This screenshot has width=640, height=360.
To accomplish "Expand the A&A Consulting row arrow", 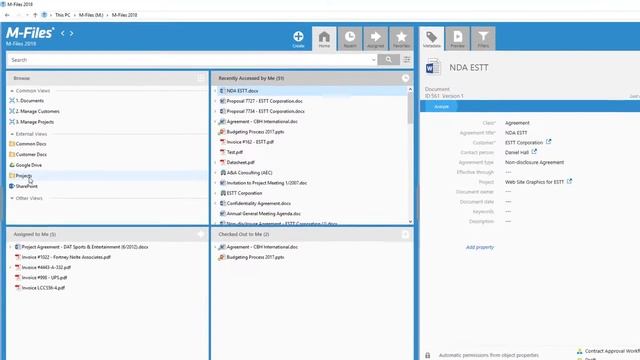I will (216, 173).
